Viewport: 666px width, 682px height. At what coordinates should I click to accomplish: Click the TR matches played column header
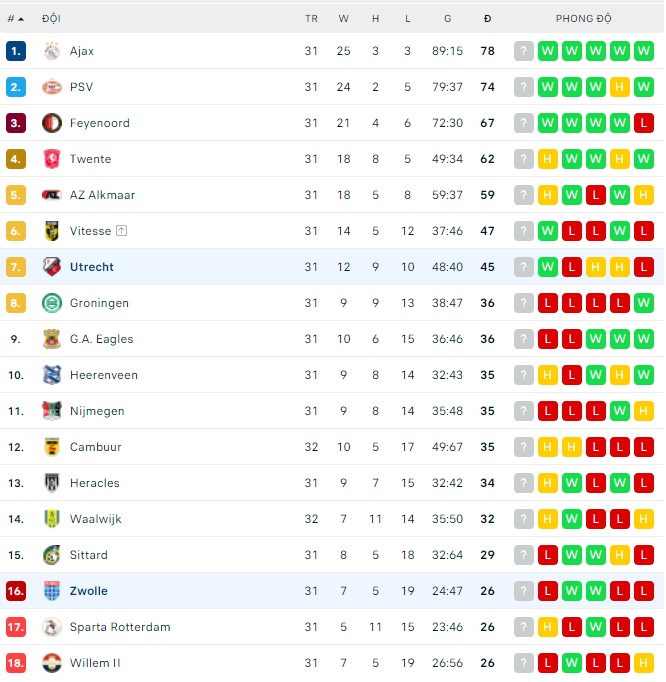tap(311, 19)
